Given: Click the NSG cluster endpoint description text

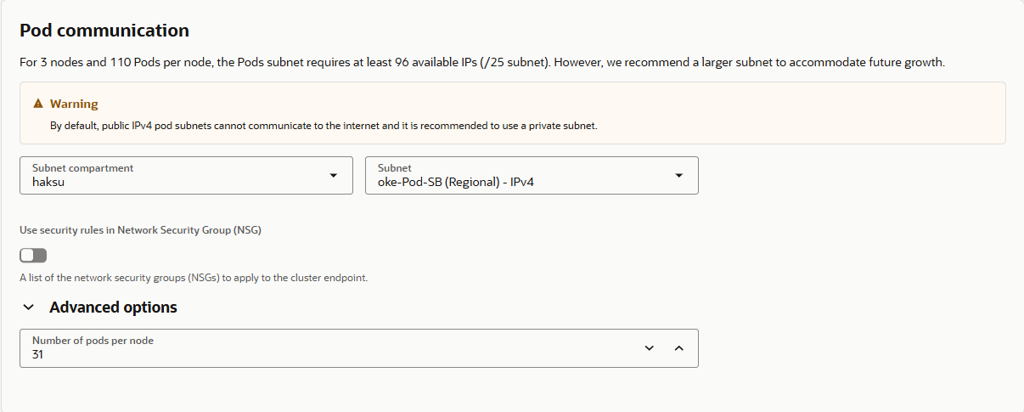Looking at the screenshot, I should click(x=194, y=278).
